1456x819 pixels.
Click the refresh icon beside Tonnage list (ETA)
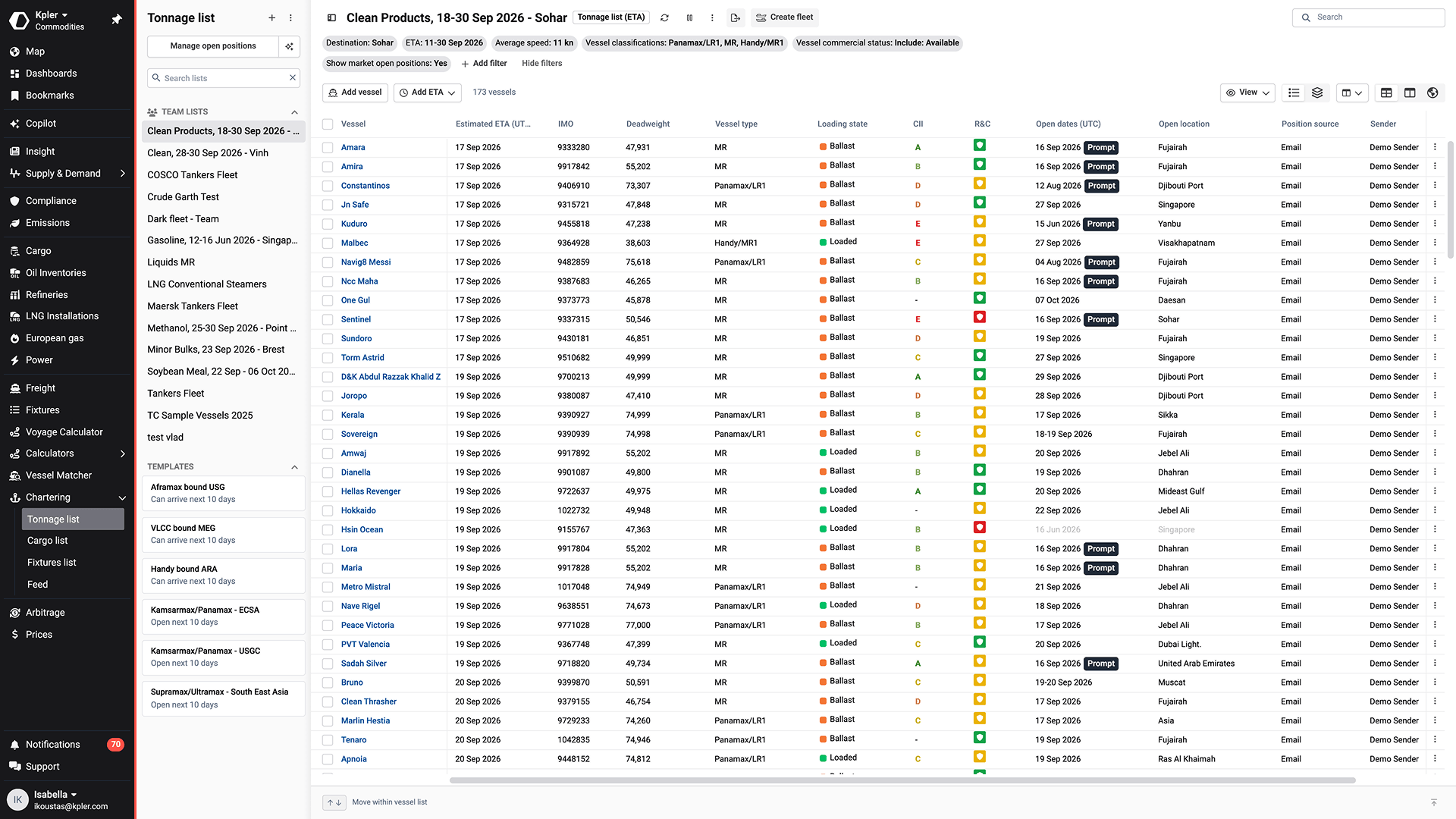pyautogui.click(x=664, y=17)
